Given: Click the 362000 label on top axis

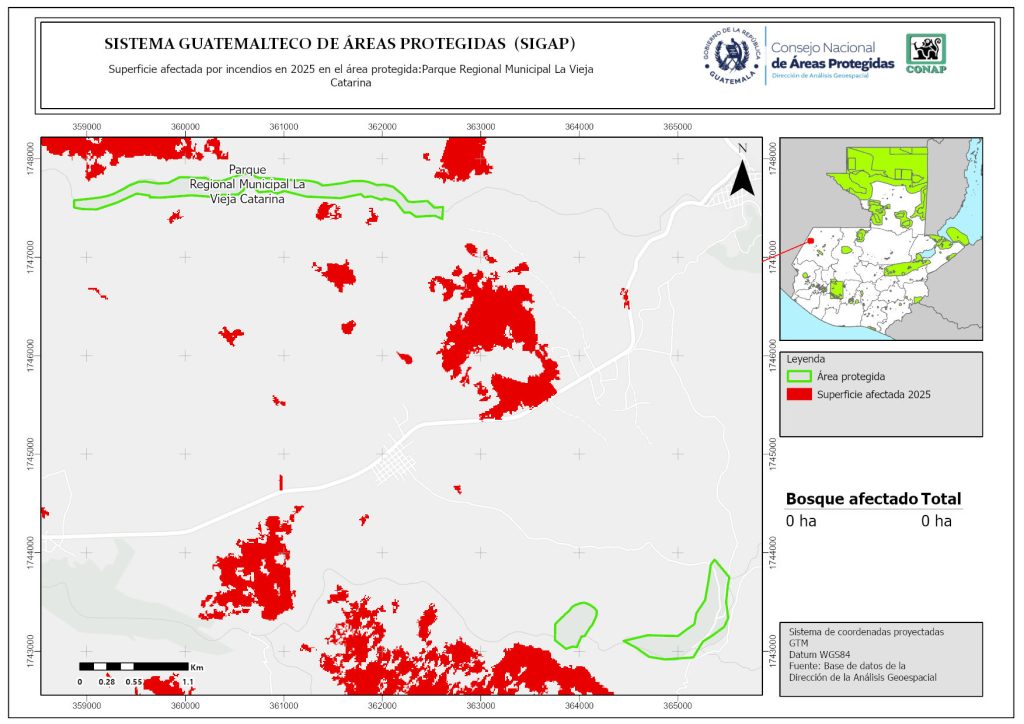Looking at the screenshot, I should tap(382, 126).
